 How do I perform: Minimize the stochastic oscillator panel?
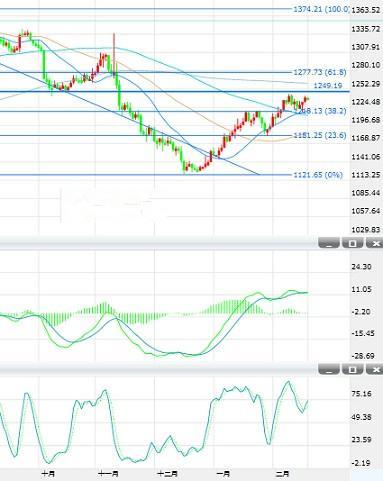click(329, 369)
